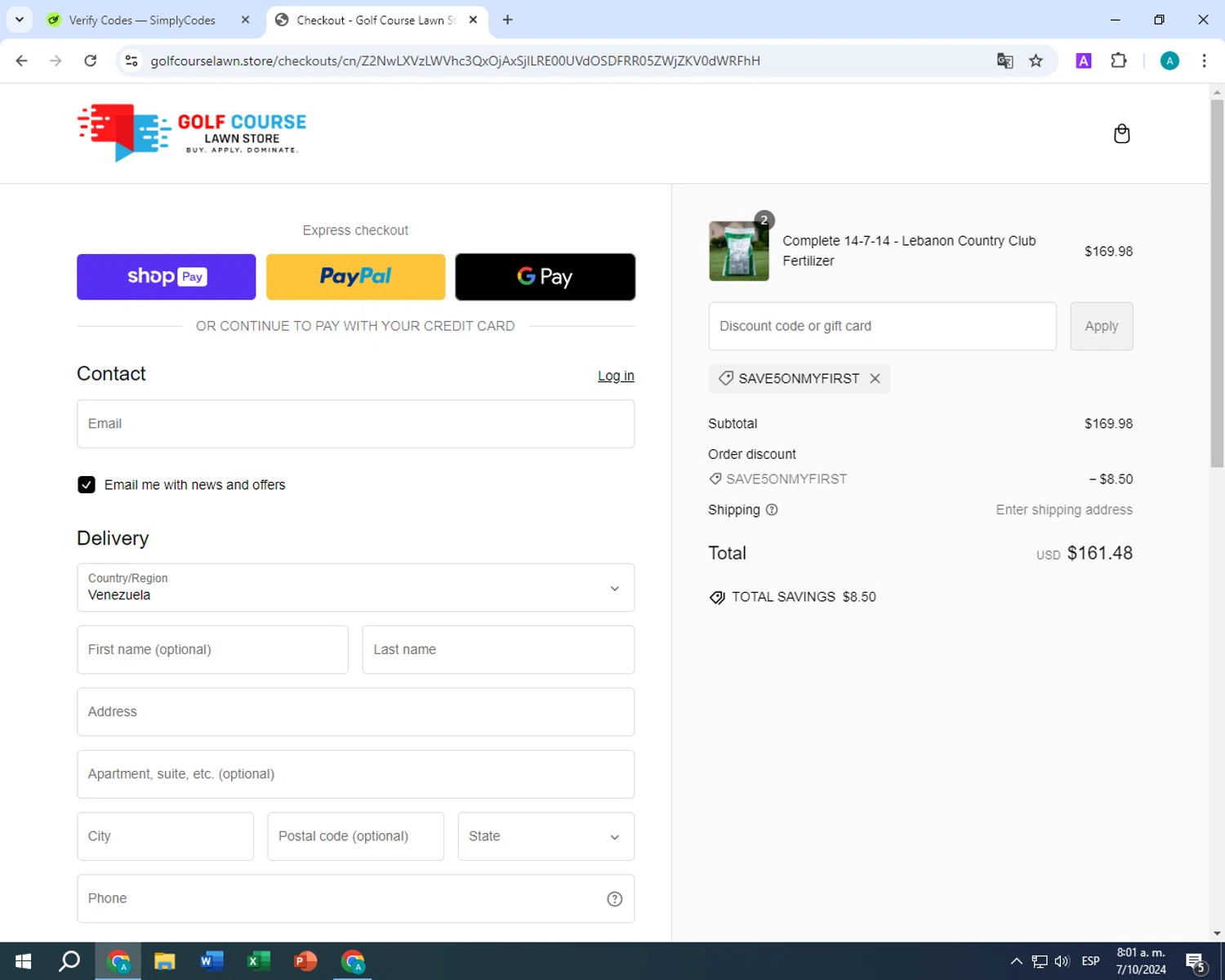Click the fertilizer product thumbnail
This screenshot has height=980, width=1225.
click(x=738, y=251)
